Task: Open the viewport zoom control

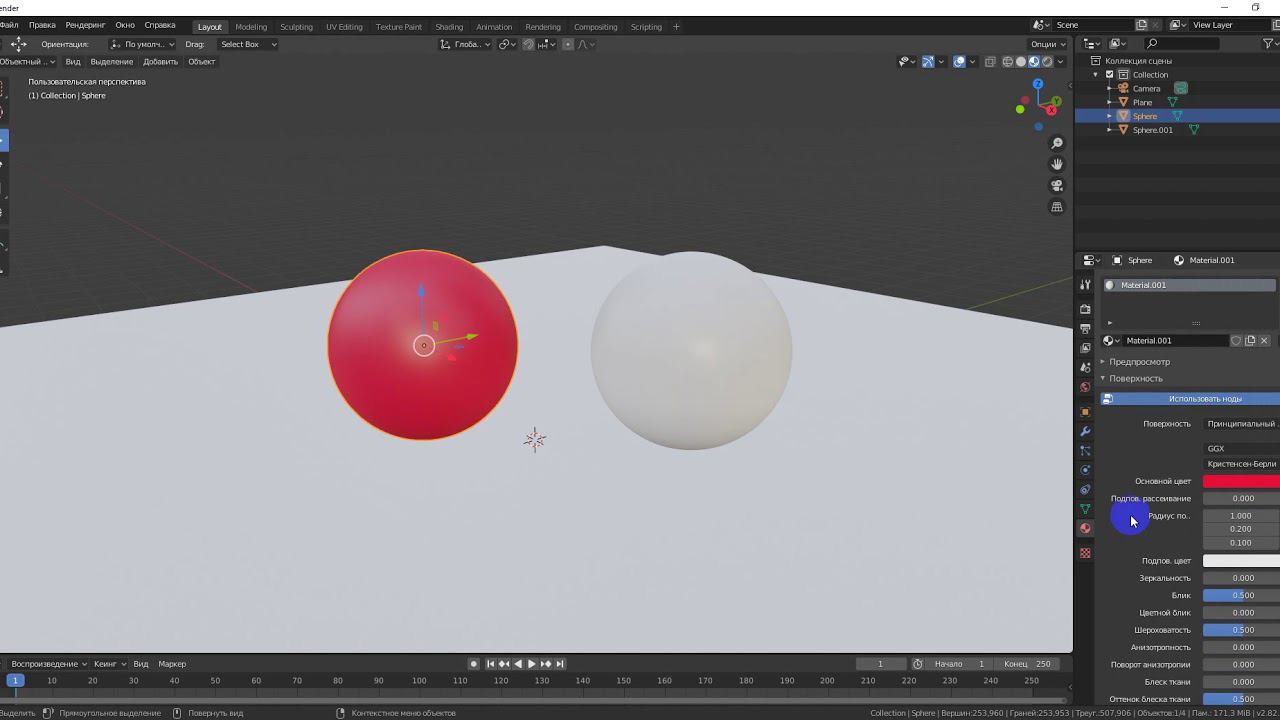Action: pos(1057,143)
